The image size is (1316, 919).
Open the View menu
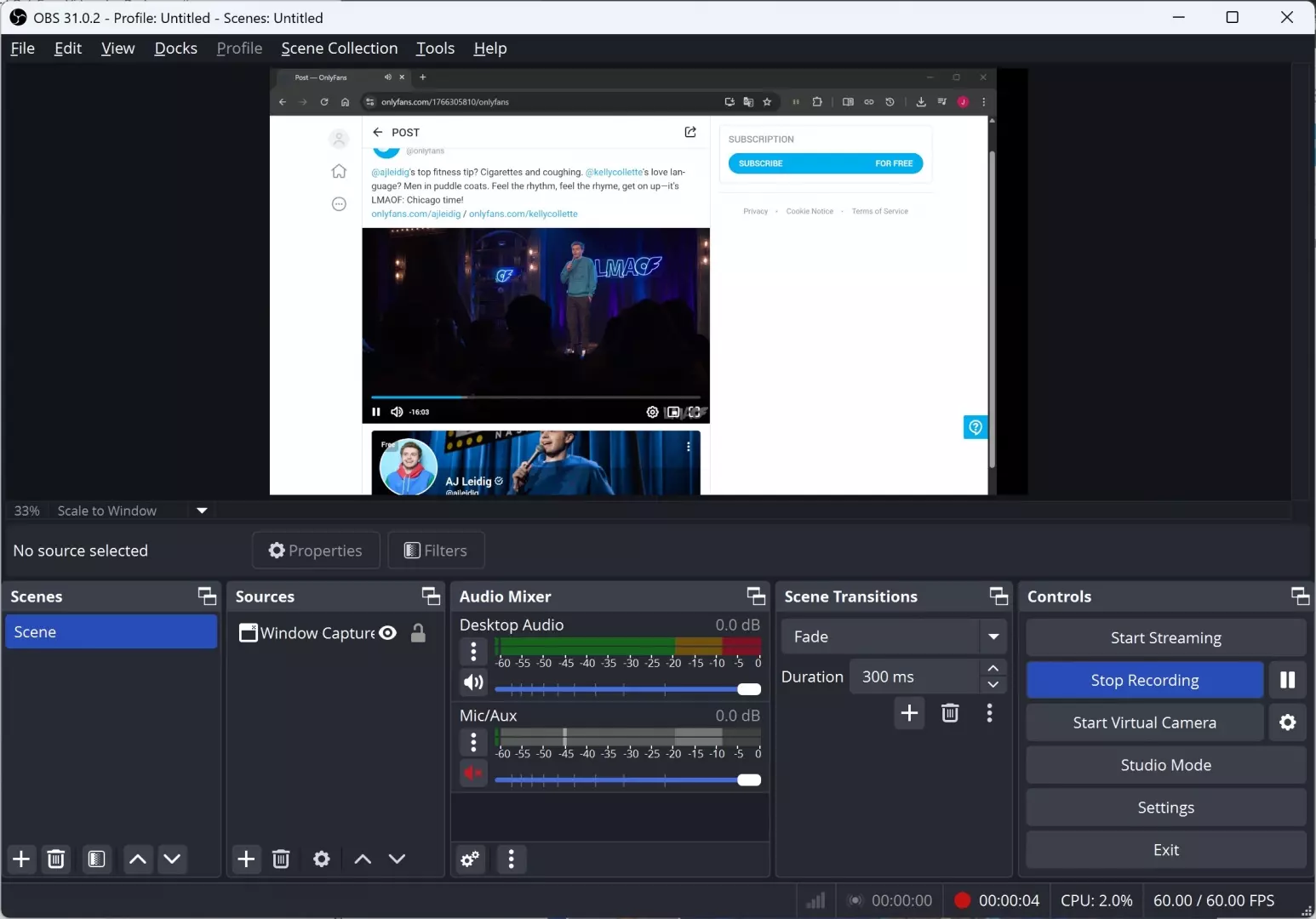point(118,49)
